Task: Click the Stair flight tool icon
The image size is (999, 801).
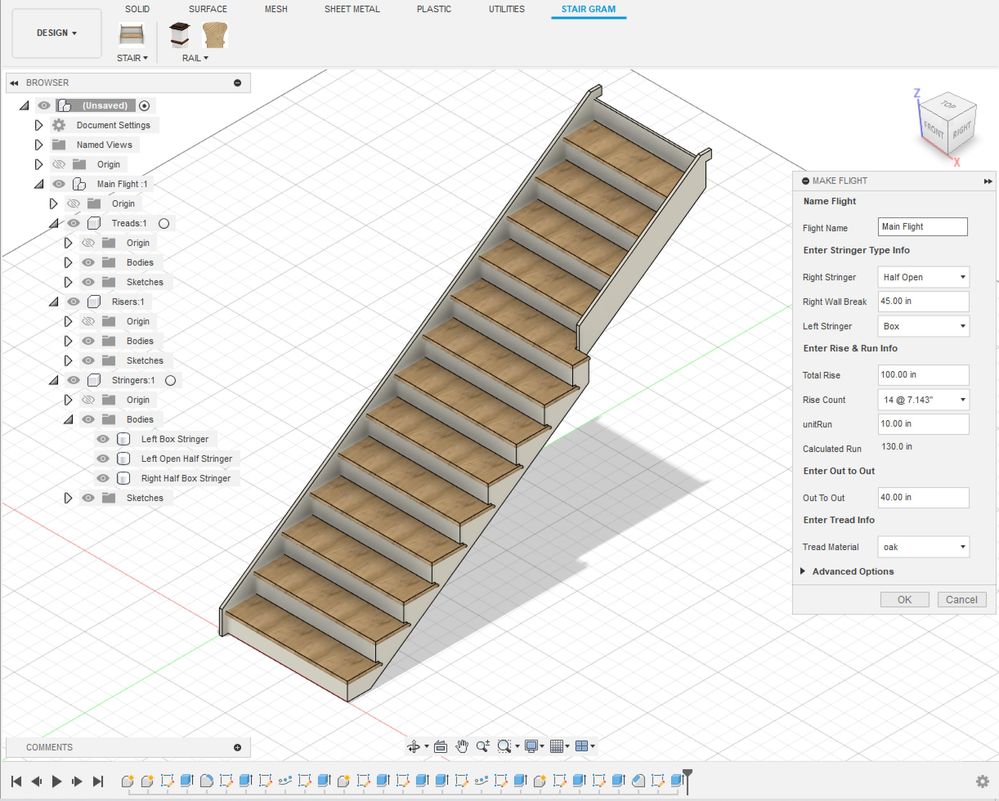Action: [131, 34]
